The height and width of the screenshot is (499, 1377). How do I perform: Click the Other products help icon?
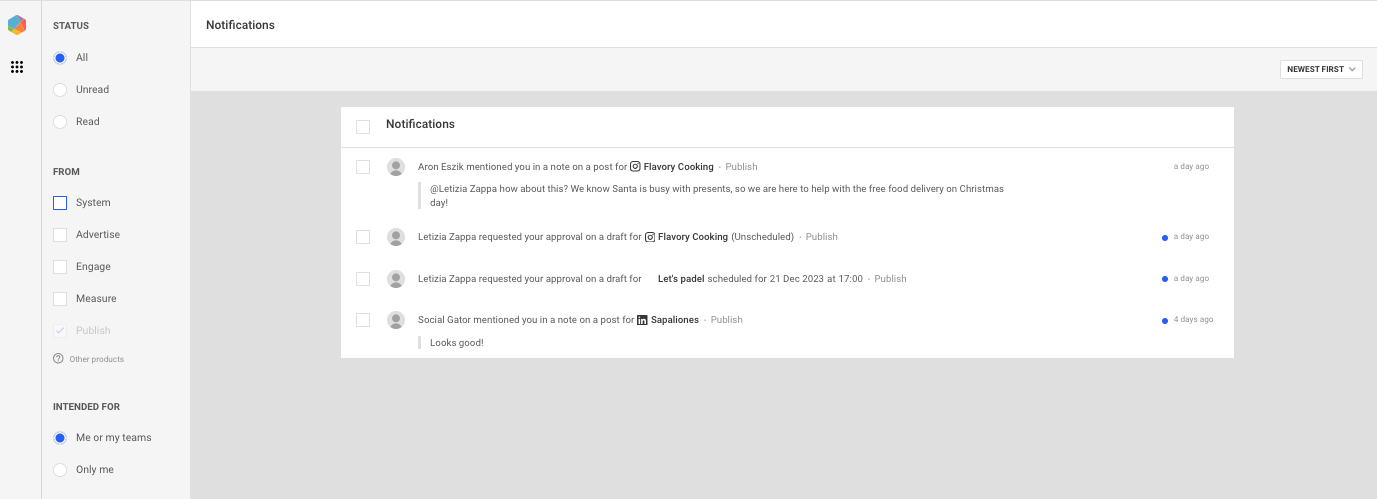click(58, 359)
